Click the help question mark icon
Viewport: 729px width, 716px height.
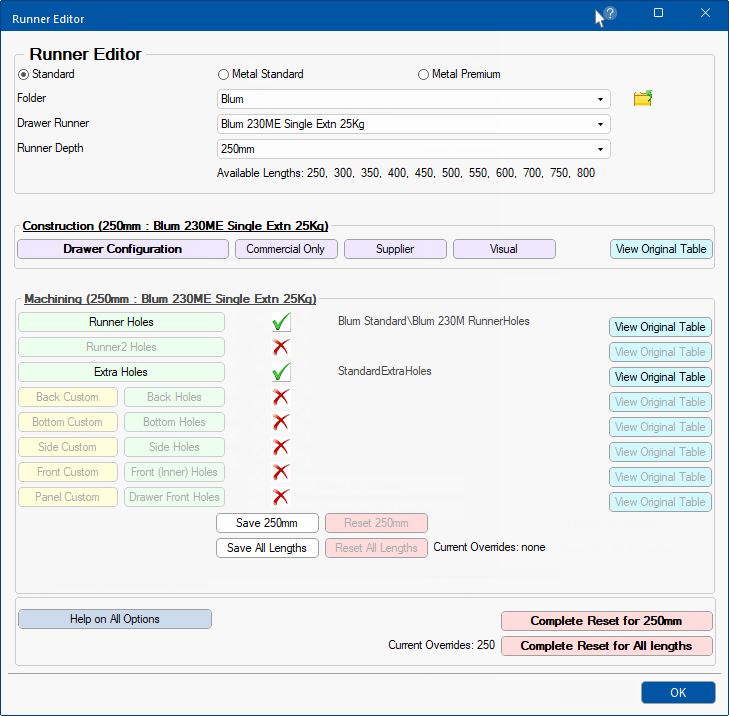click(x=610, y=14)
